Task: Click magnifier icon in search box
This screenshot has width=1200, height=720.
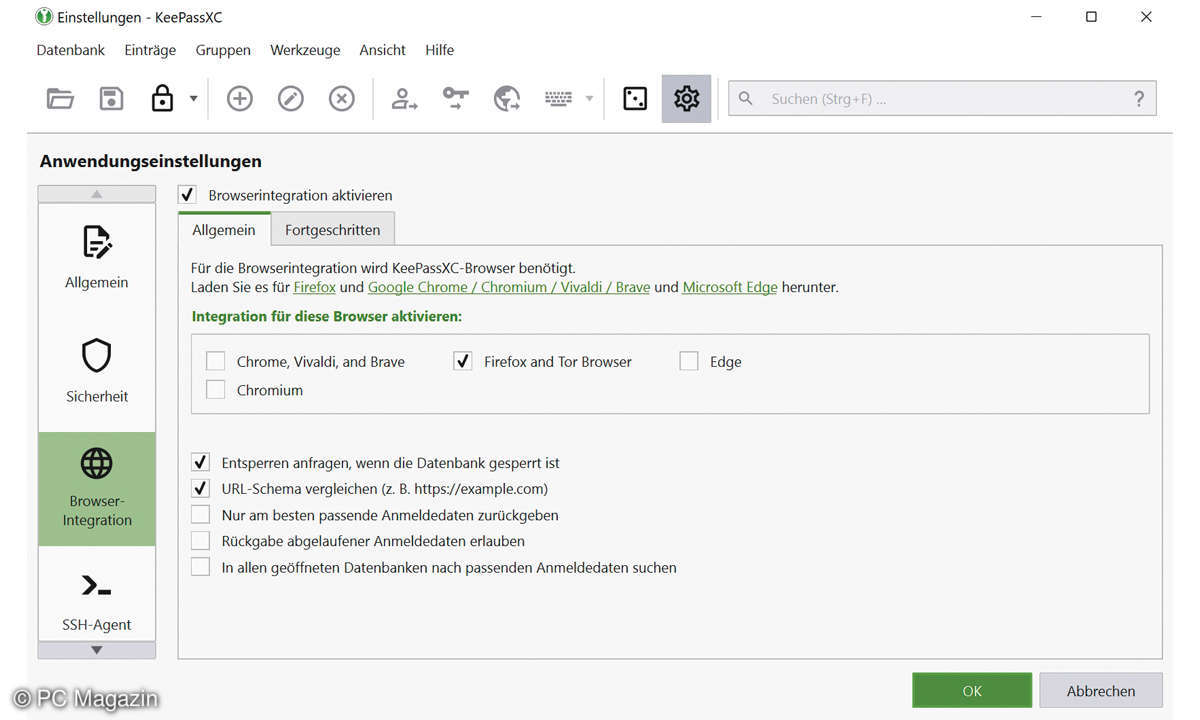Action: [746, 99]
